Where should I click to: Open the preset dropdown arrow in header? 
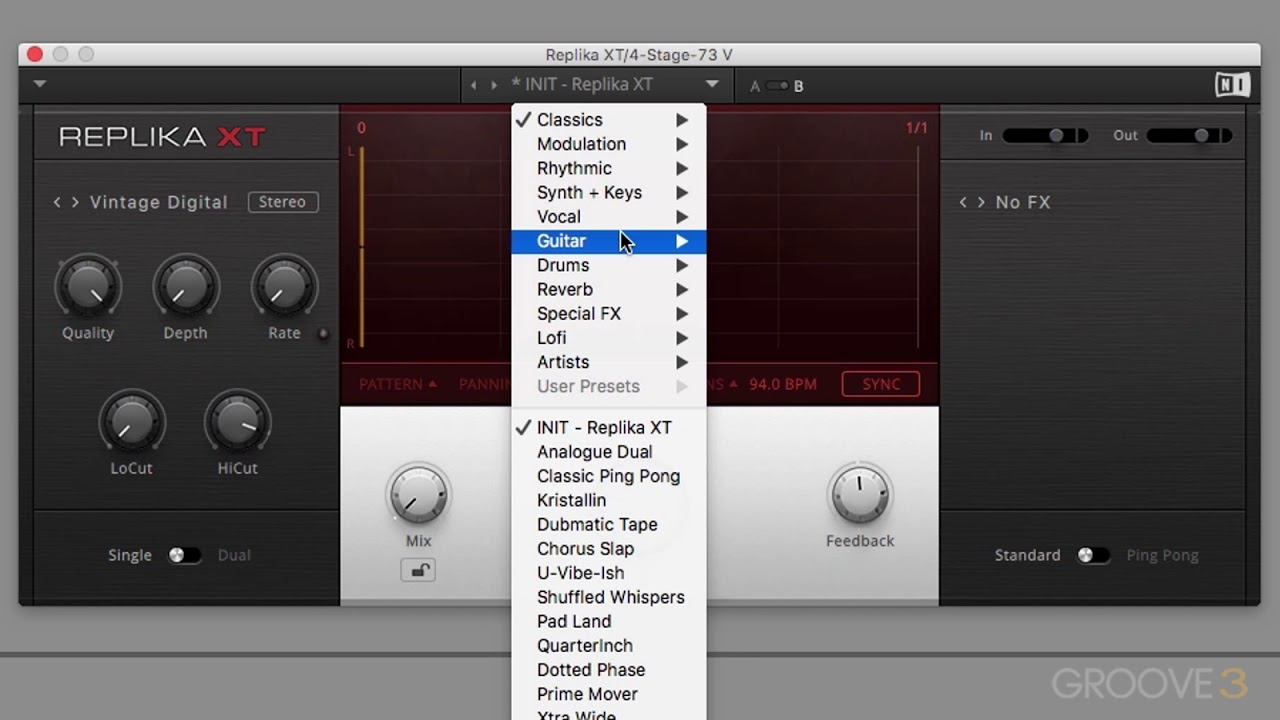(x=712, y=85)
